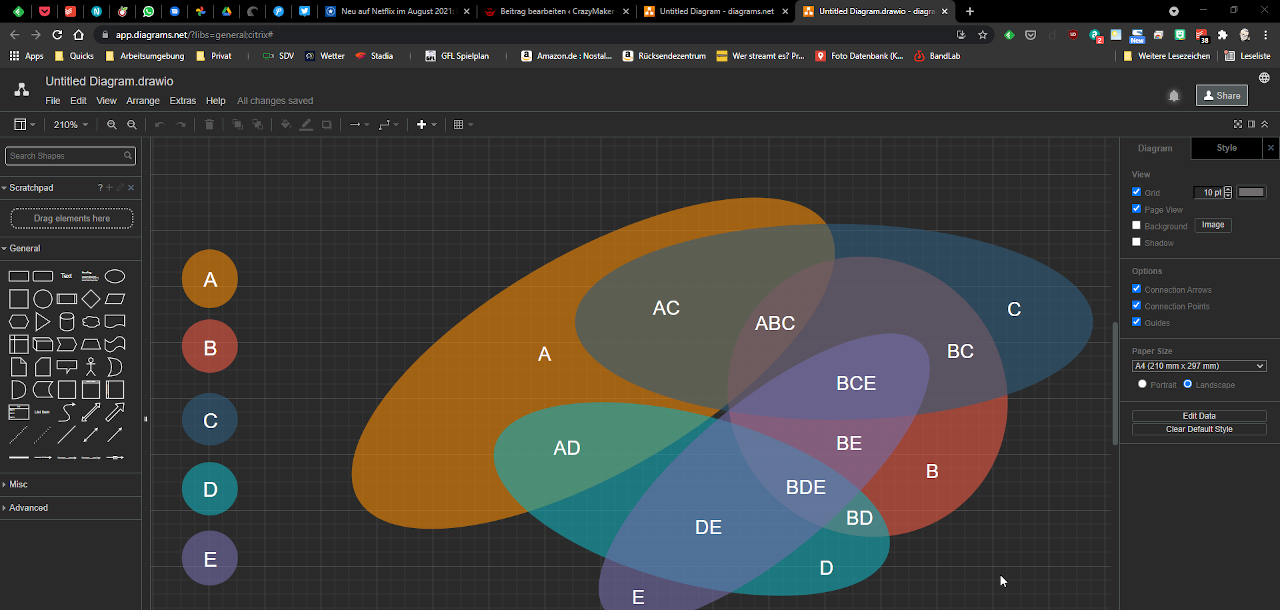This screenshot has height=610, width=1280.
Task: Open the A4 Paper Size dropdown
Action: (x=1199, y=366)
